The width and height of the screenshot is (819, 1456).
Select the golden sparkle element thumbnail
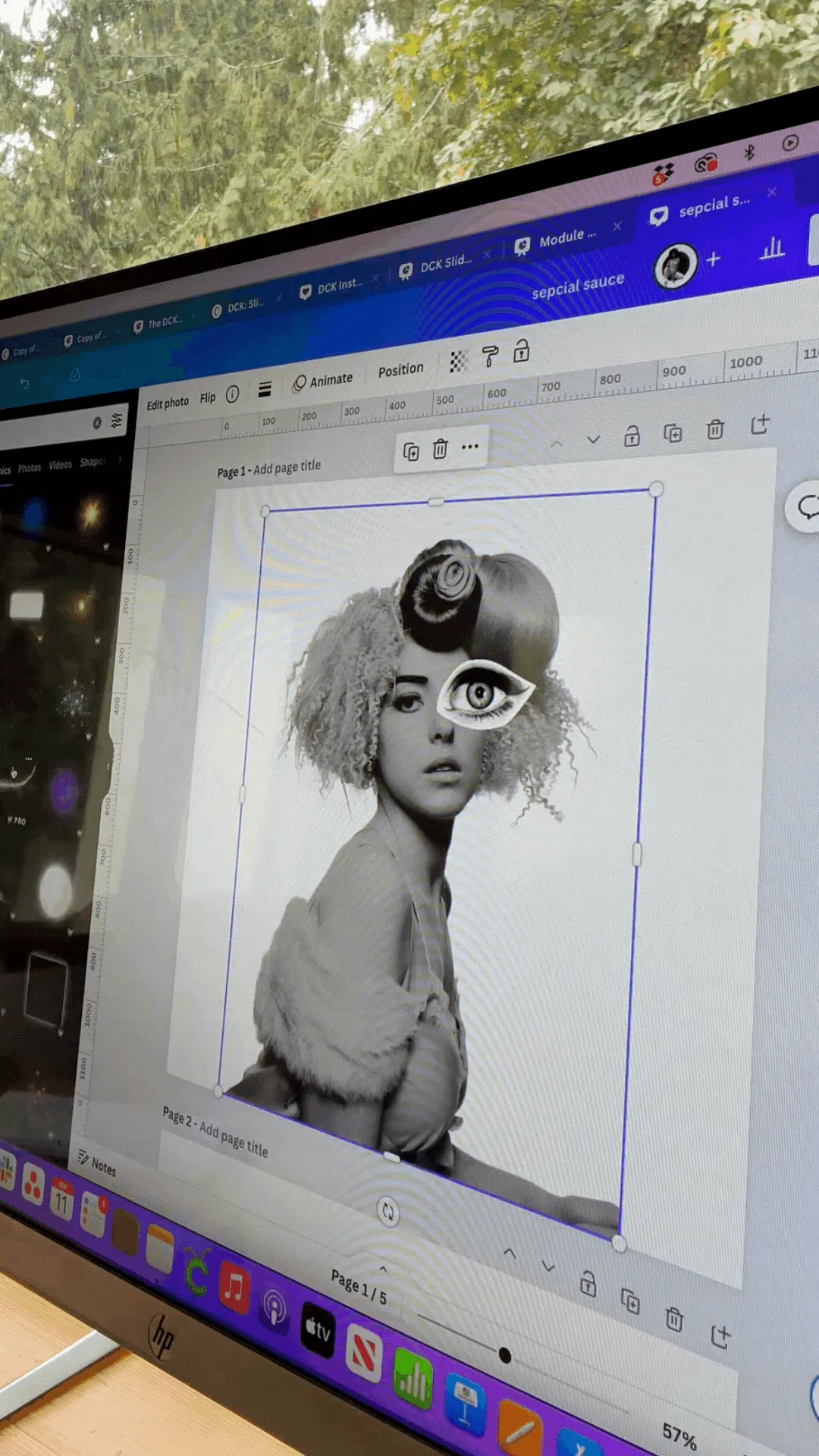[90, 513]
